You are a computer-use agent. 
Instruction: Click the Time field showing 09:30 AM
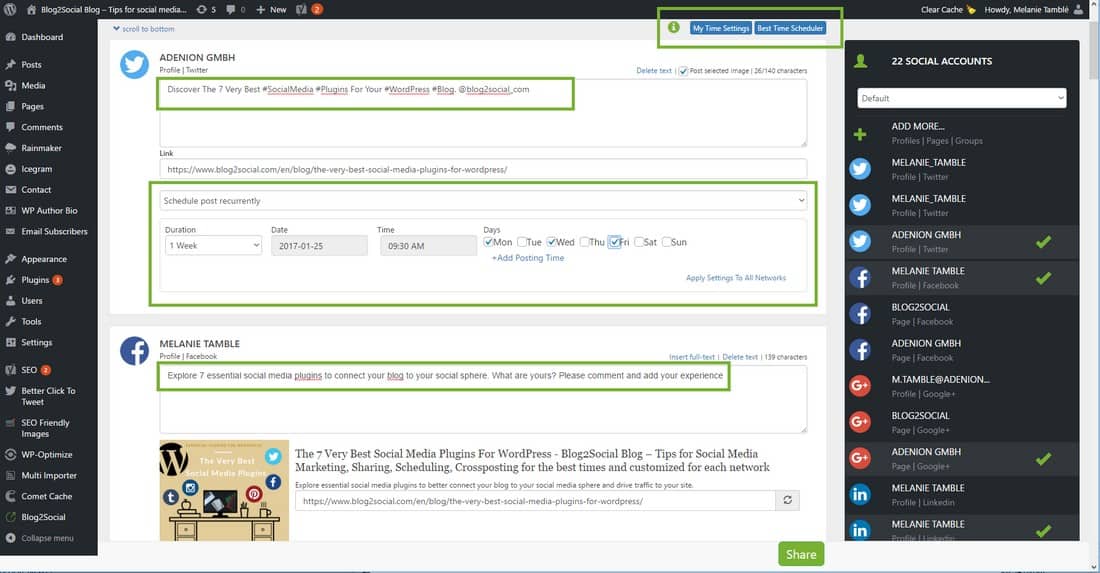[429, 245]
